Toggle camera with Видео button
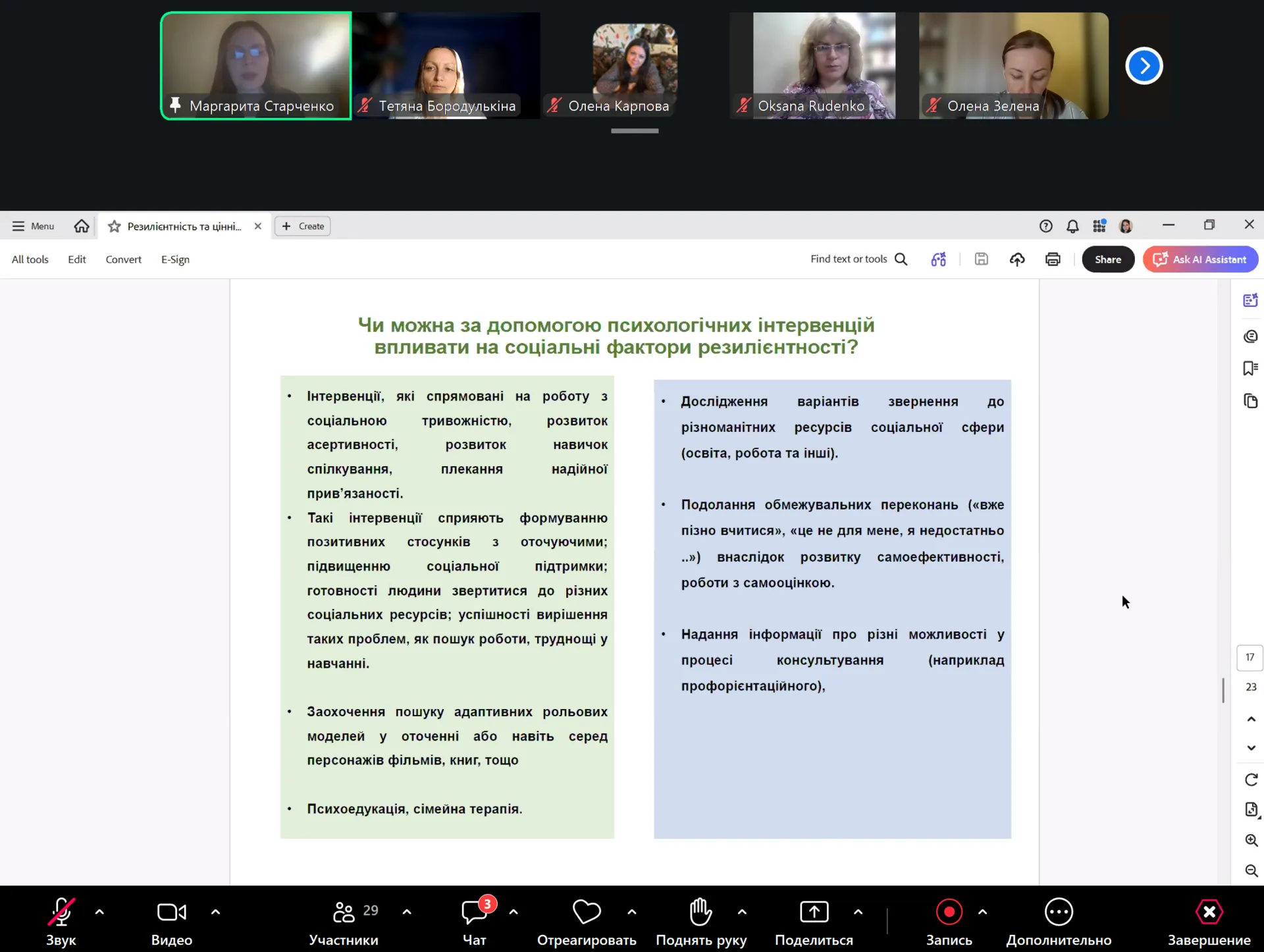1264x952 pixels. (172, 922)
